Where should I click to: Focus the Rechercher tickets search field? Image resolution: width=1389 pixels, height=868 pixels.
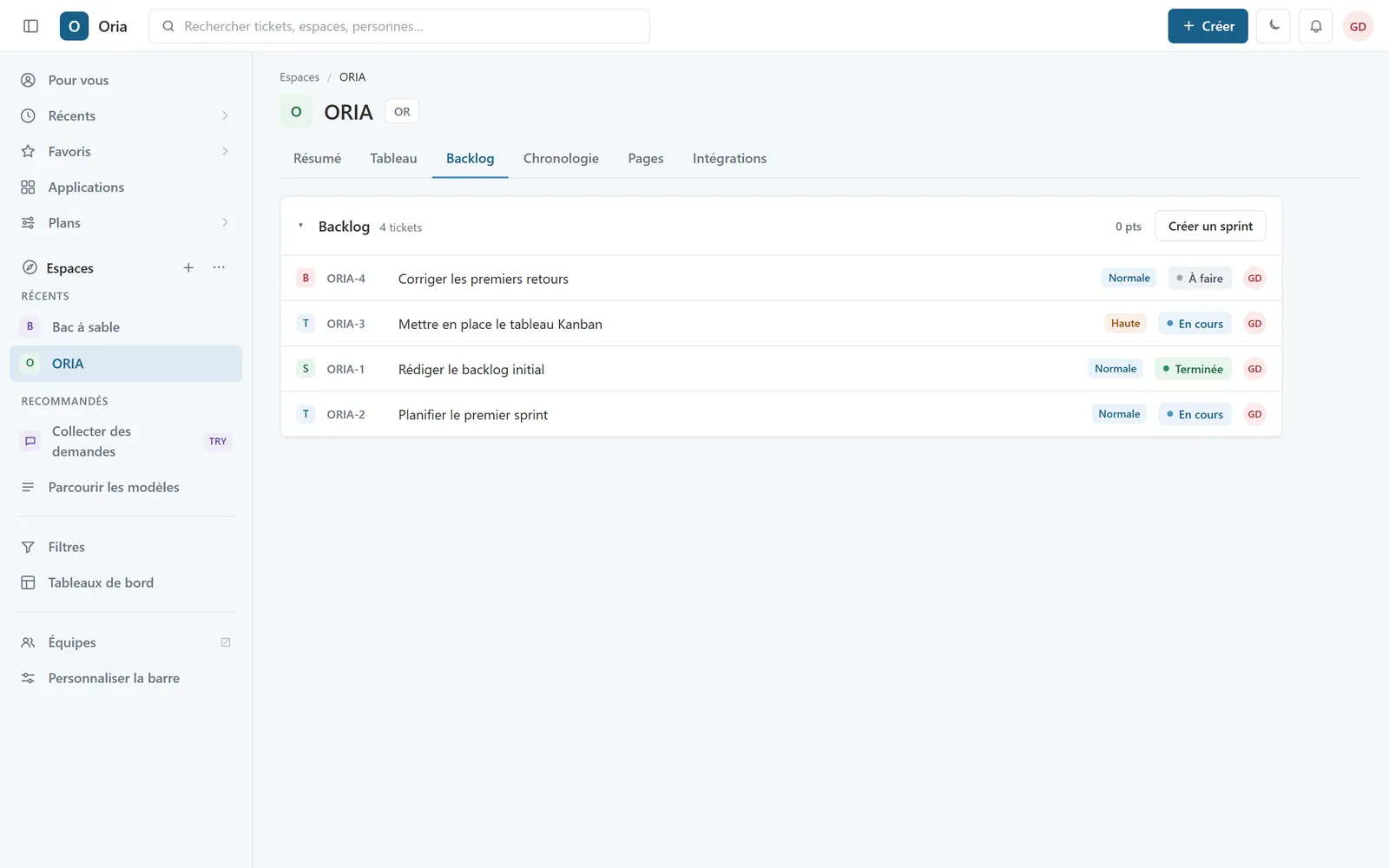[x=399, y=26]
